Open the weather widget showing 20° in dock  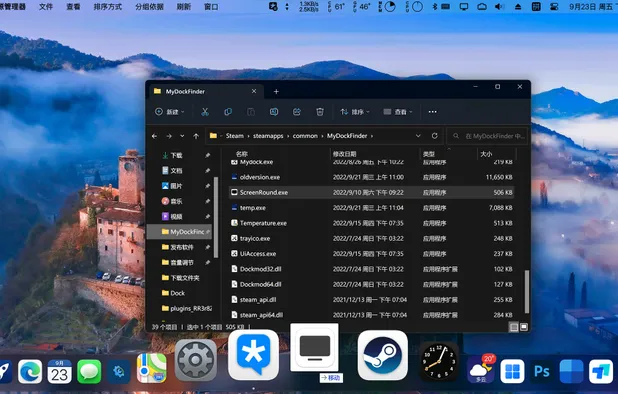[481, 370]
